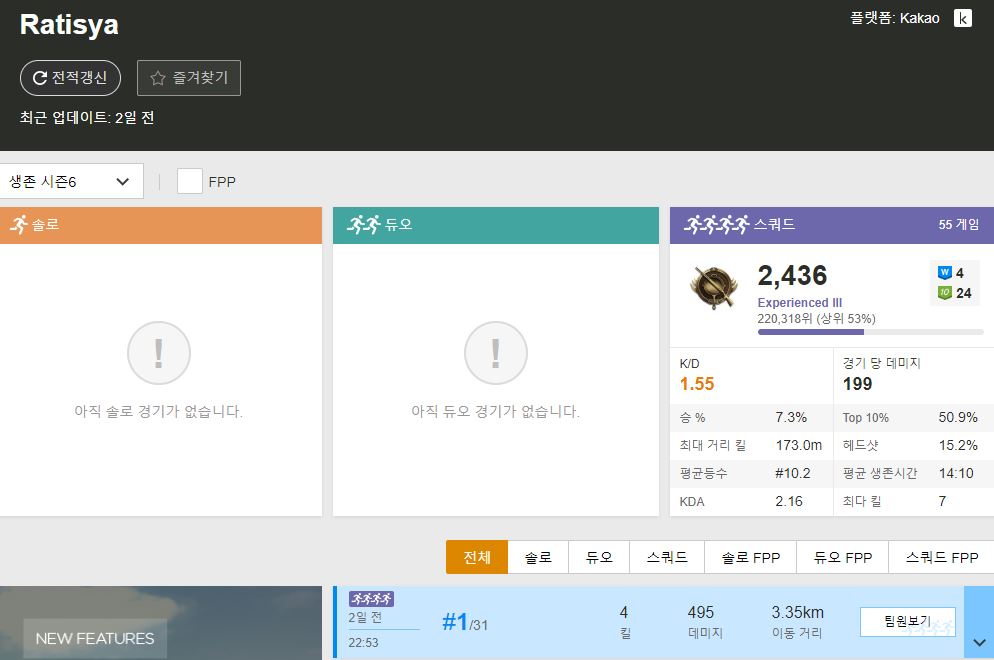The image size is (994, 660).
Task: Click the NEW FEATURES banner thumbnail
Action: pyautogui.click(x=95, y=637)
